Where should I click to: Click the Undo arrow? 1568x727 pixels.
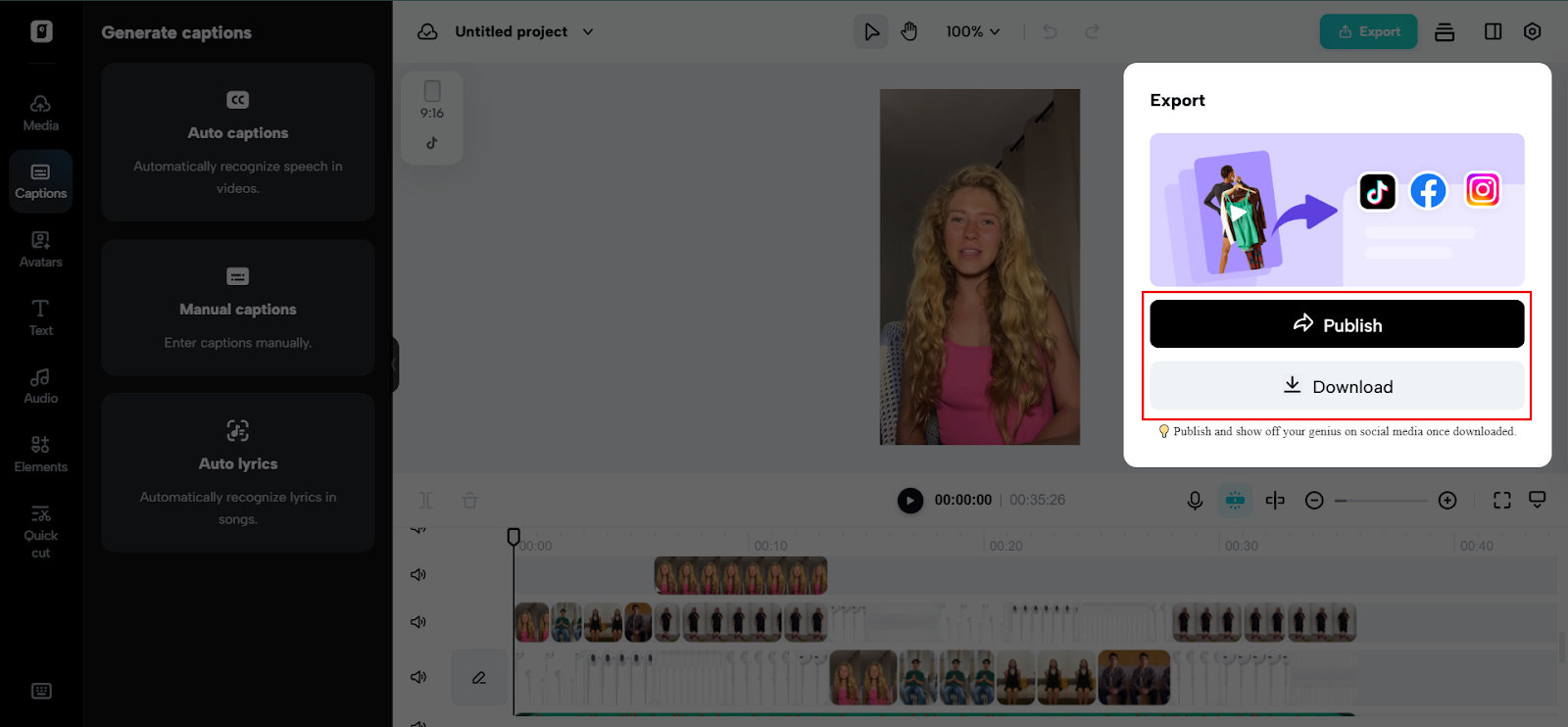tap(1050, 31)
